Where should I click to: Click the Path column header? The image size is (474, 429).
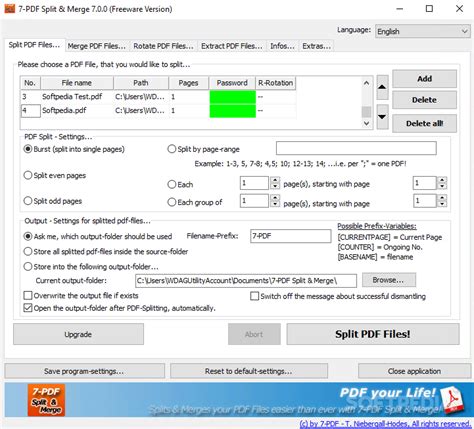click(141, 83)
